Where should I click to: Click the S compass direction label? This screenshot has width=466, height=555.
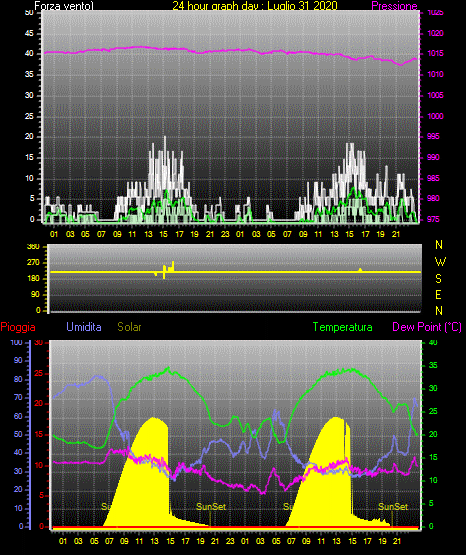click(x=438, y=279)
